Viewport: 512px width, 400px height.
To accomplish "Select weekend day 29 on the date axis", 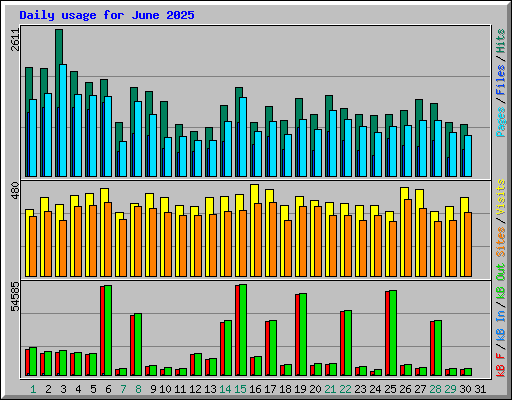I will pos(450,389).
